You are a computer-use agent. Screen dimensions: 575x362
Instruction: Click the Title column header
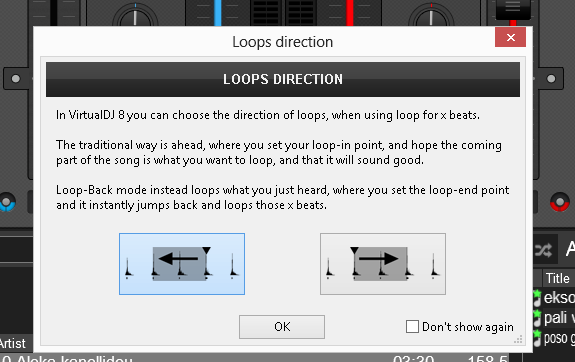(557, 278)
